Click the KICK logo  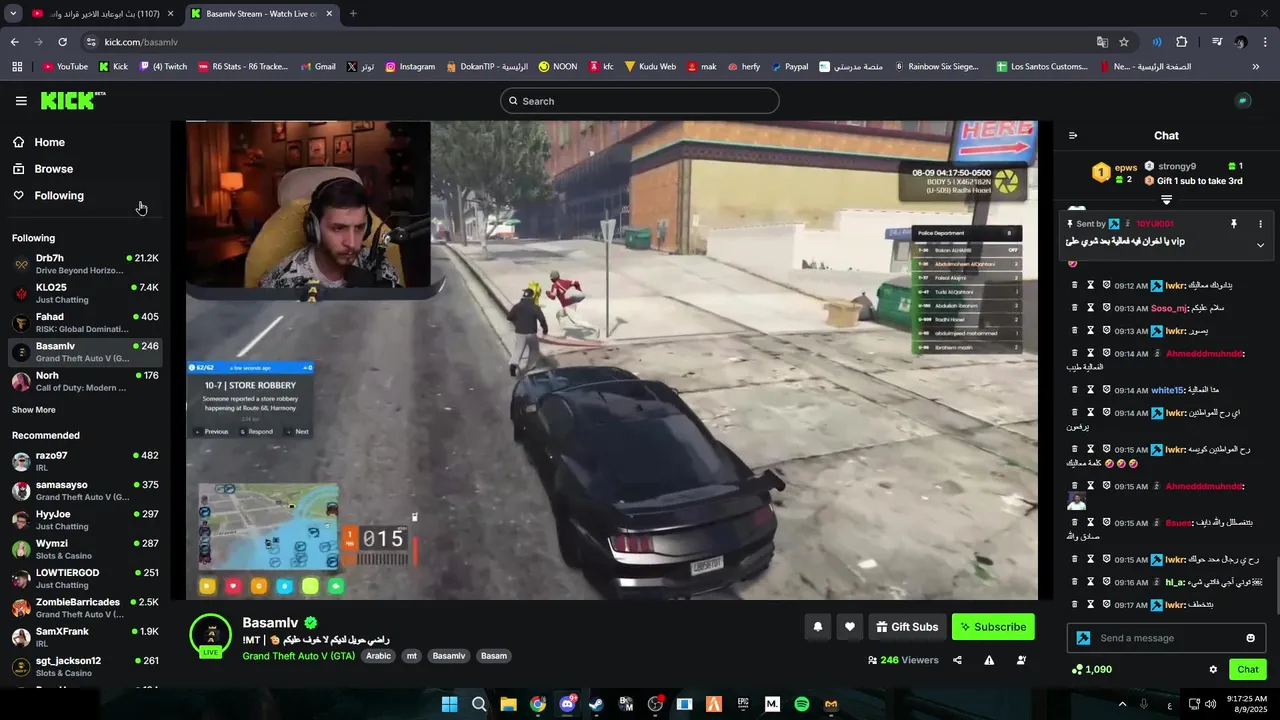tap(72, 100)
